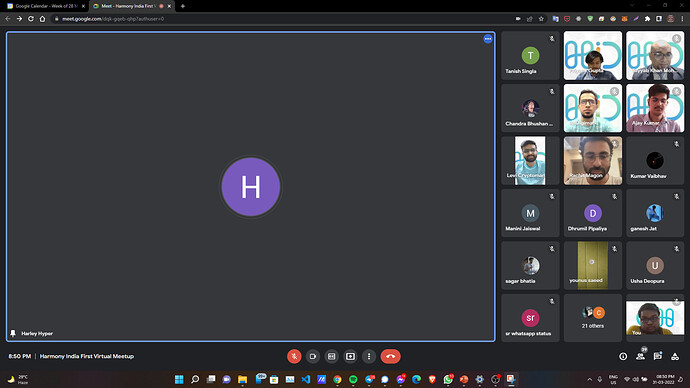Select the sagar bhatia participant tile

530,265
